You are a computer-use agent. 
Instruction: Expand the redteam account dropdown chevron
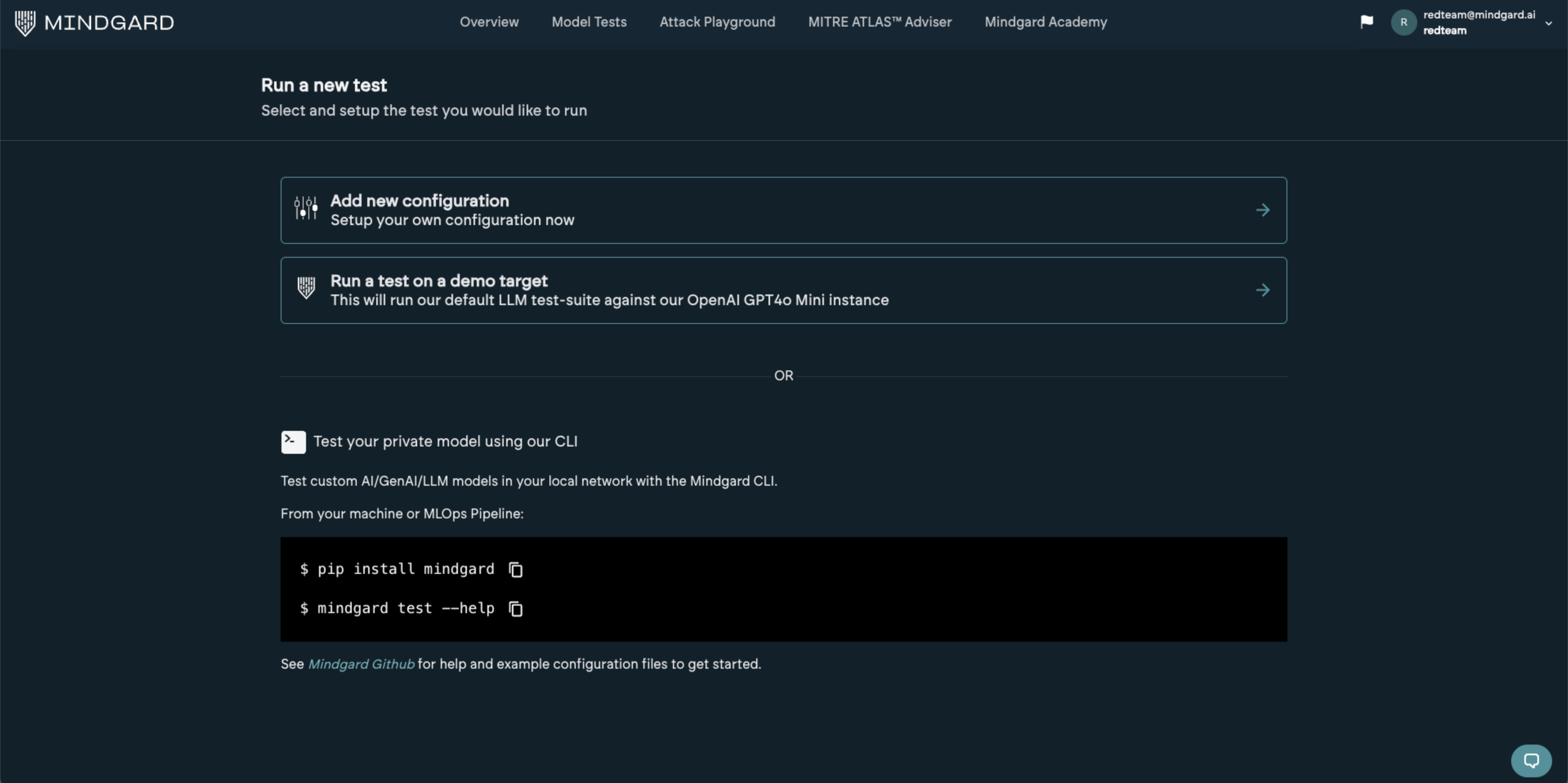pyautogui.click(x=1548, y=23)
